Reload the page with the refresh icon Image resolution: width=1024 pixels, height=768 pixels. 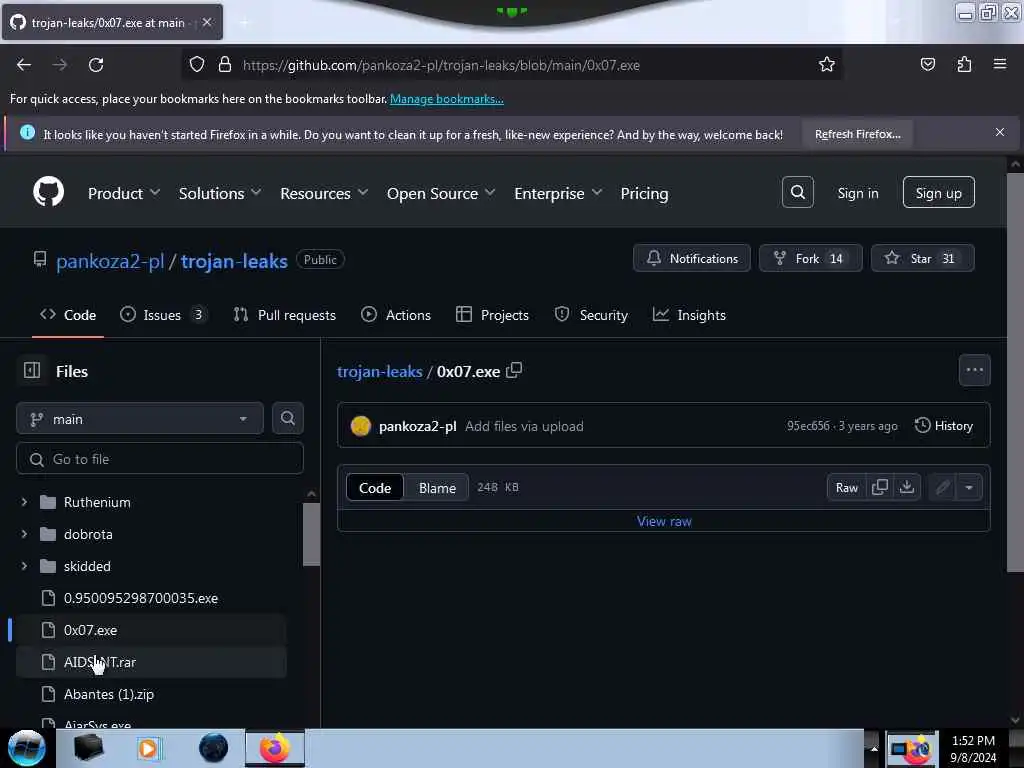click(x=96, y=65)
